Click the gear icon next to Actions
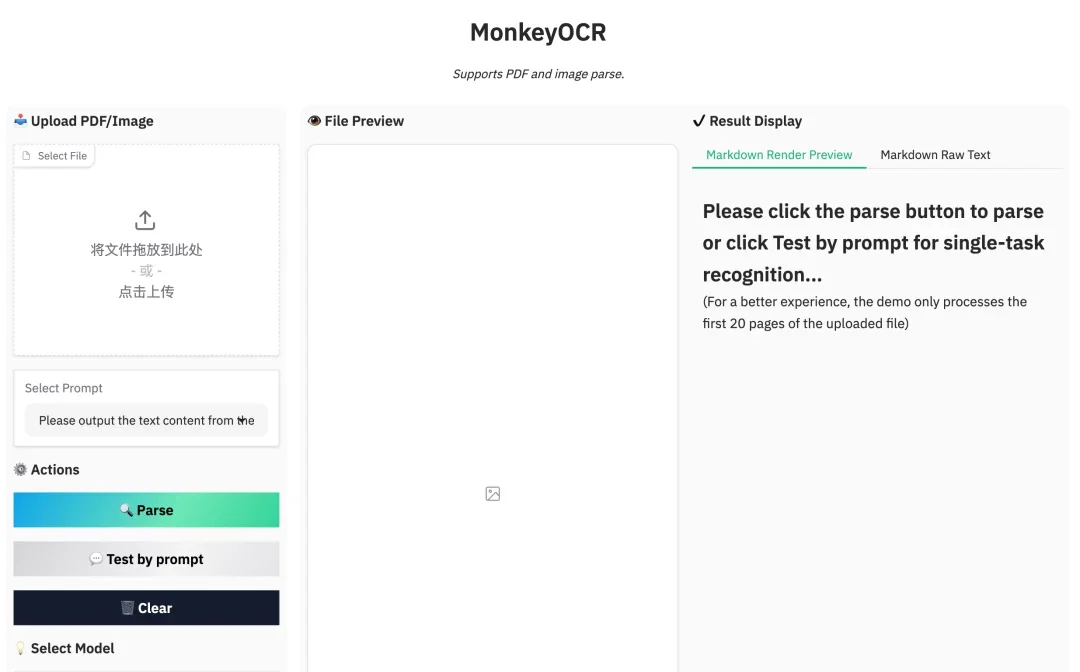Image resolution: width=1080 pixels, height=672 pixels. coord(21,469)
